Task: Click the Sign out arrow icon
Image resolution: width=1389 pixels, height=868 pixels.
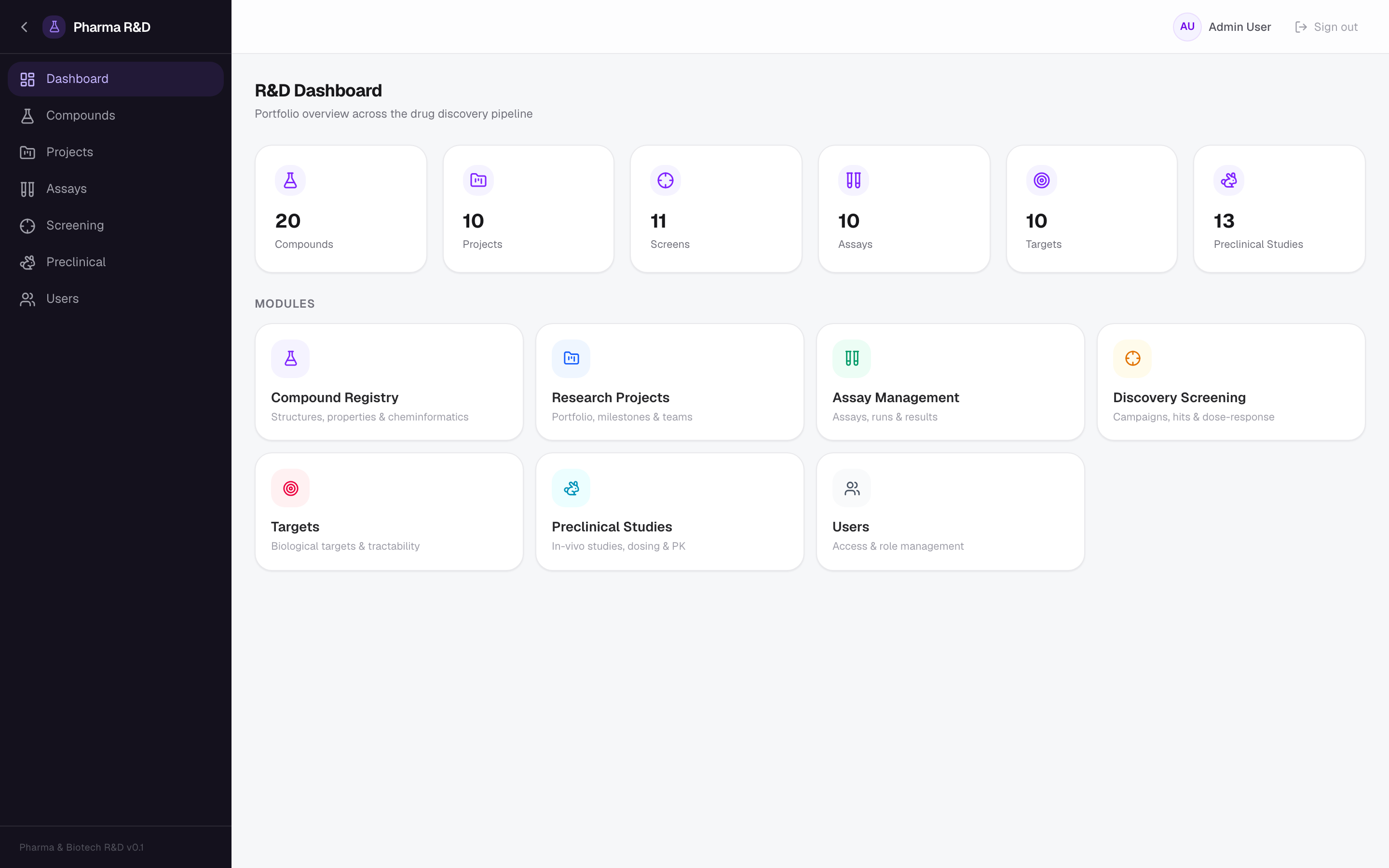Action: tap(1301, 27)
